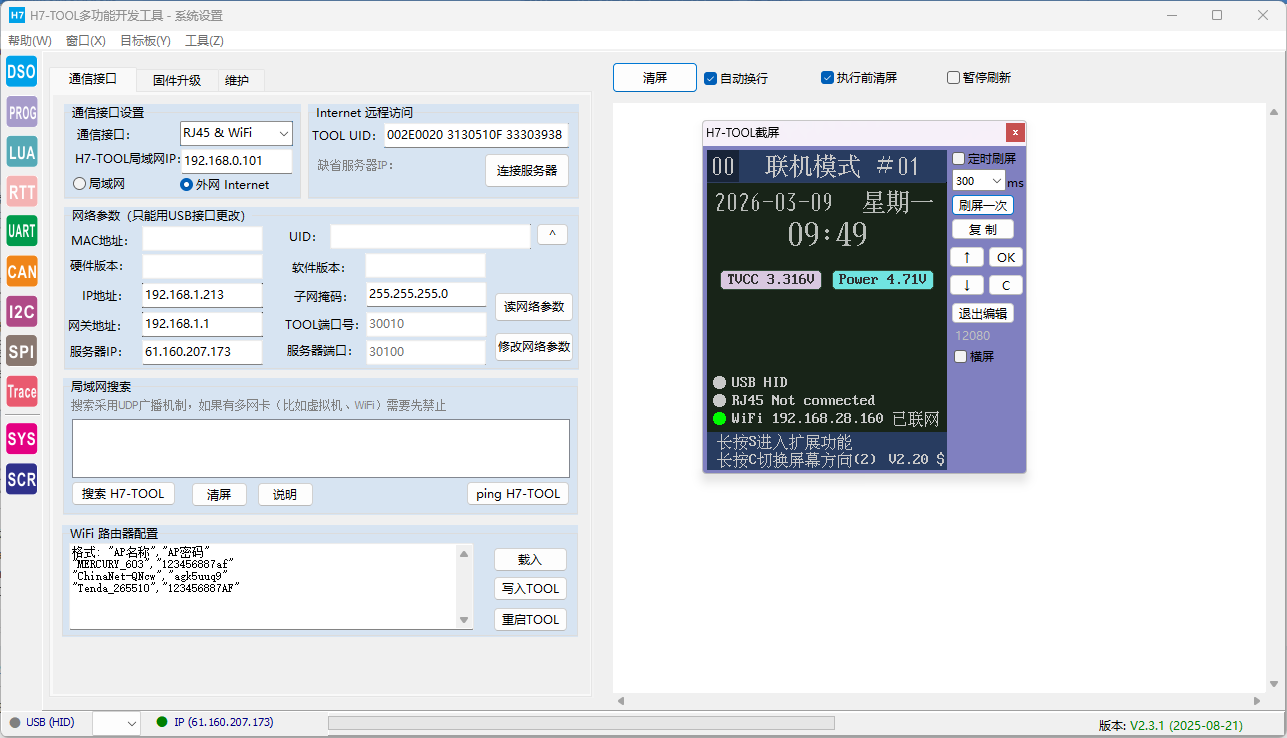Click the 连接服务器 button
The height and width of the screenshot is (738, 1287).
click(527, 171)
